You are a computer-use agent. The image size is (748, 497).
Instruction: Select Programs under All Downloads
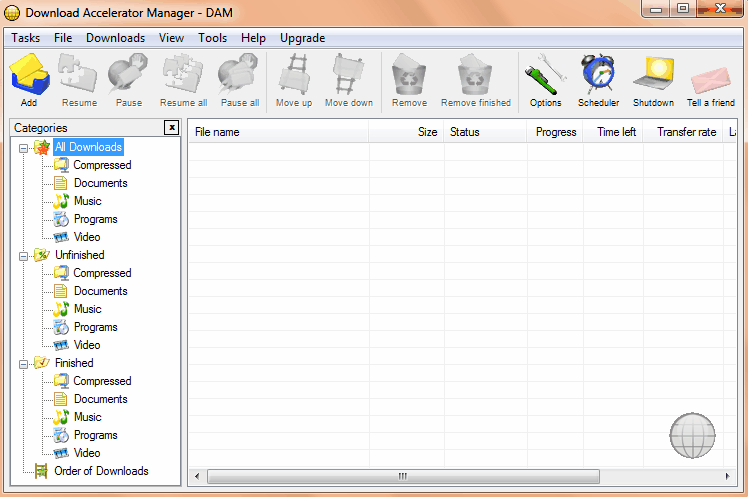coord(95,219)
